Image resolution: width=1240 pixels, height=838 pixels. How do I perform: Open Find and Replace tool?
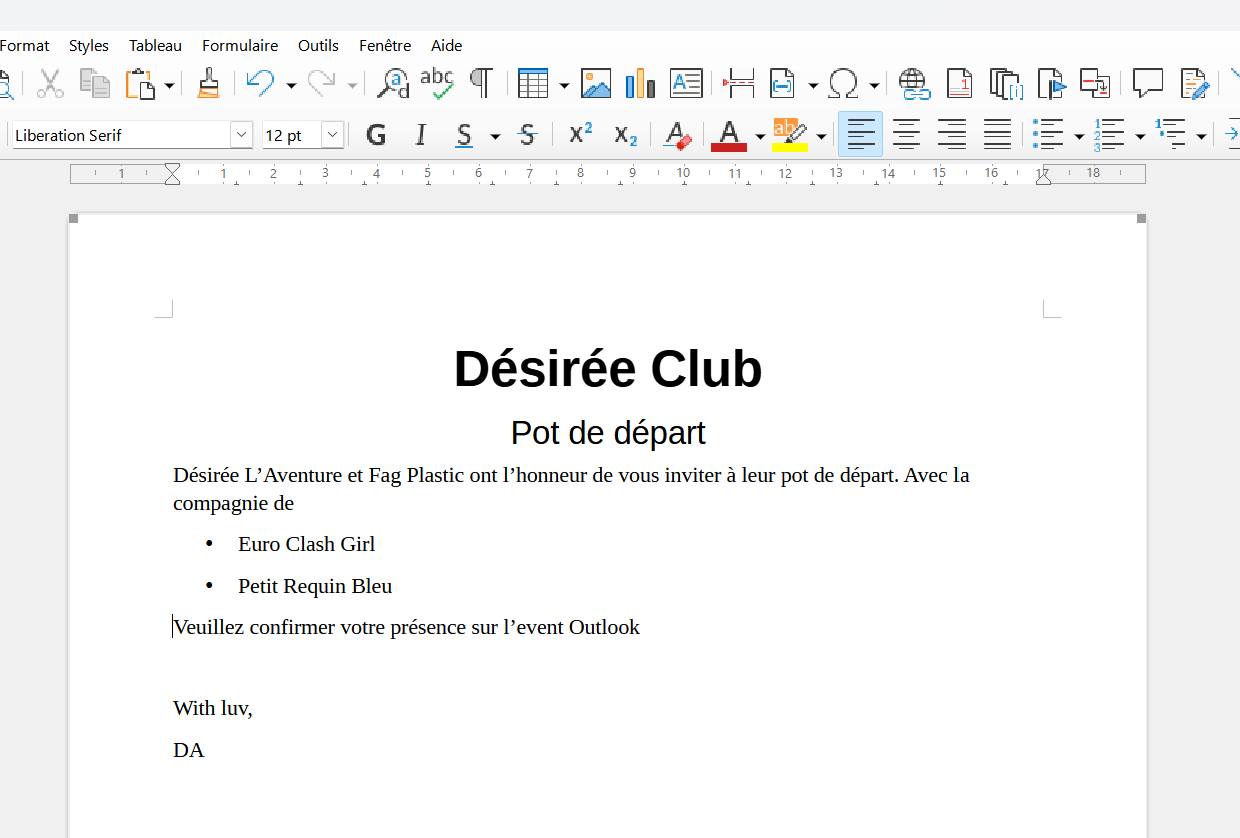tap(392, 84)
